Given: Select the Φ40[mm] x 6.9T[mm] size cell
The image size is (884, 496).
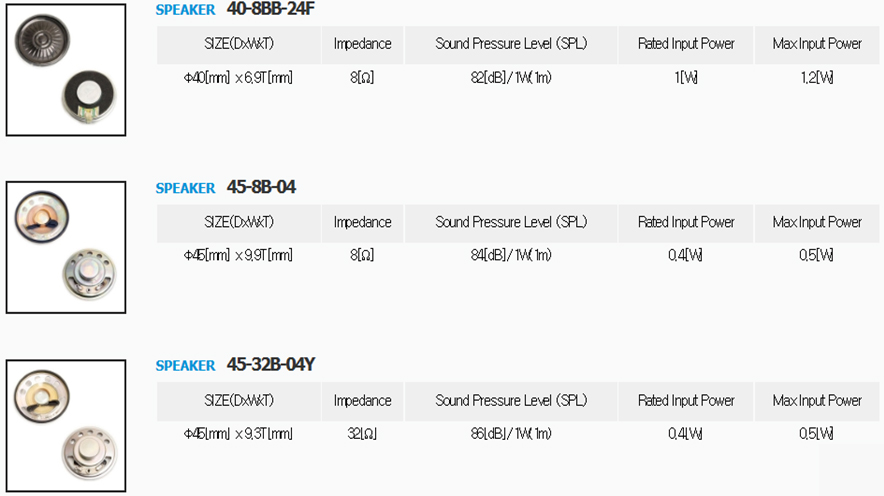Looking at the screenshot, I should coord(238,77).
